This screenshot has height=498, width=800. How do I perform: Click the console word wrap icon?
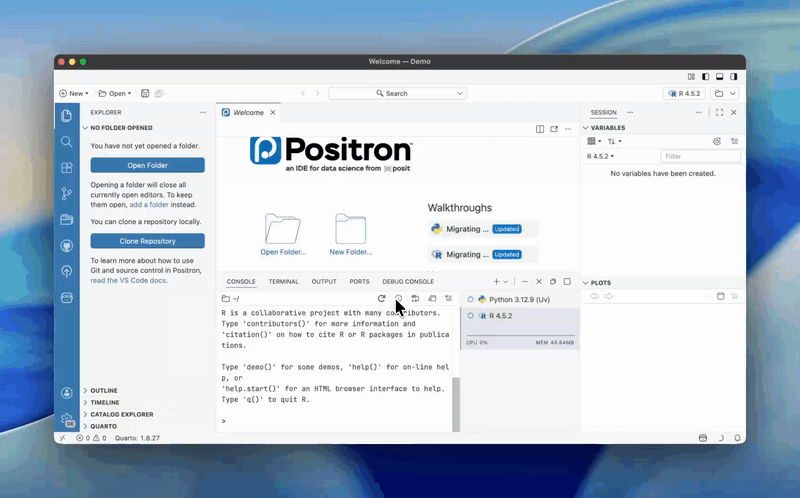415,298
